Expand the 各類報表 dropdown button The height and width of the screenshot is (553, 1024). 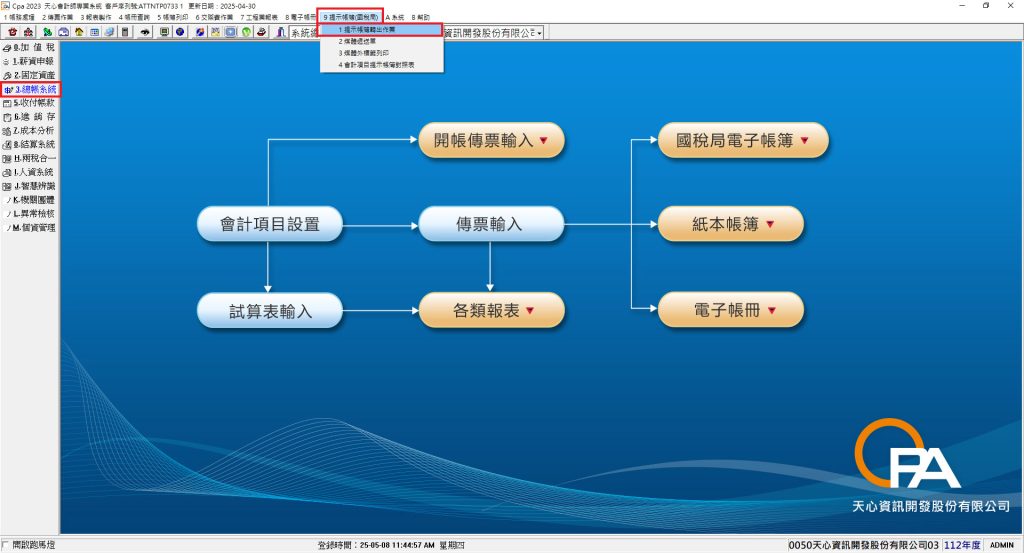pos(491,310)
